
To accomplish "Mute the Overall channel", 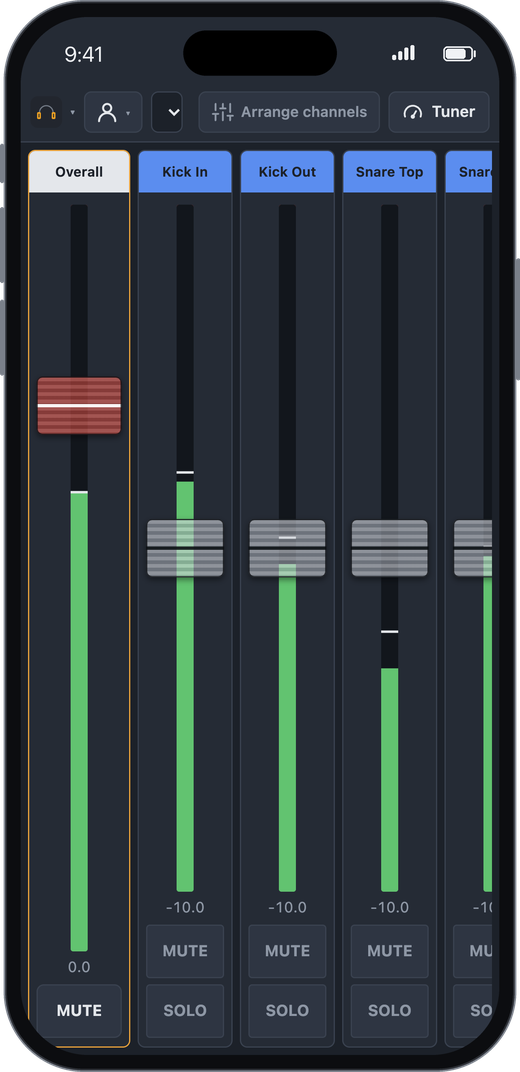I will click(79, 1010).
